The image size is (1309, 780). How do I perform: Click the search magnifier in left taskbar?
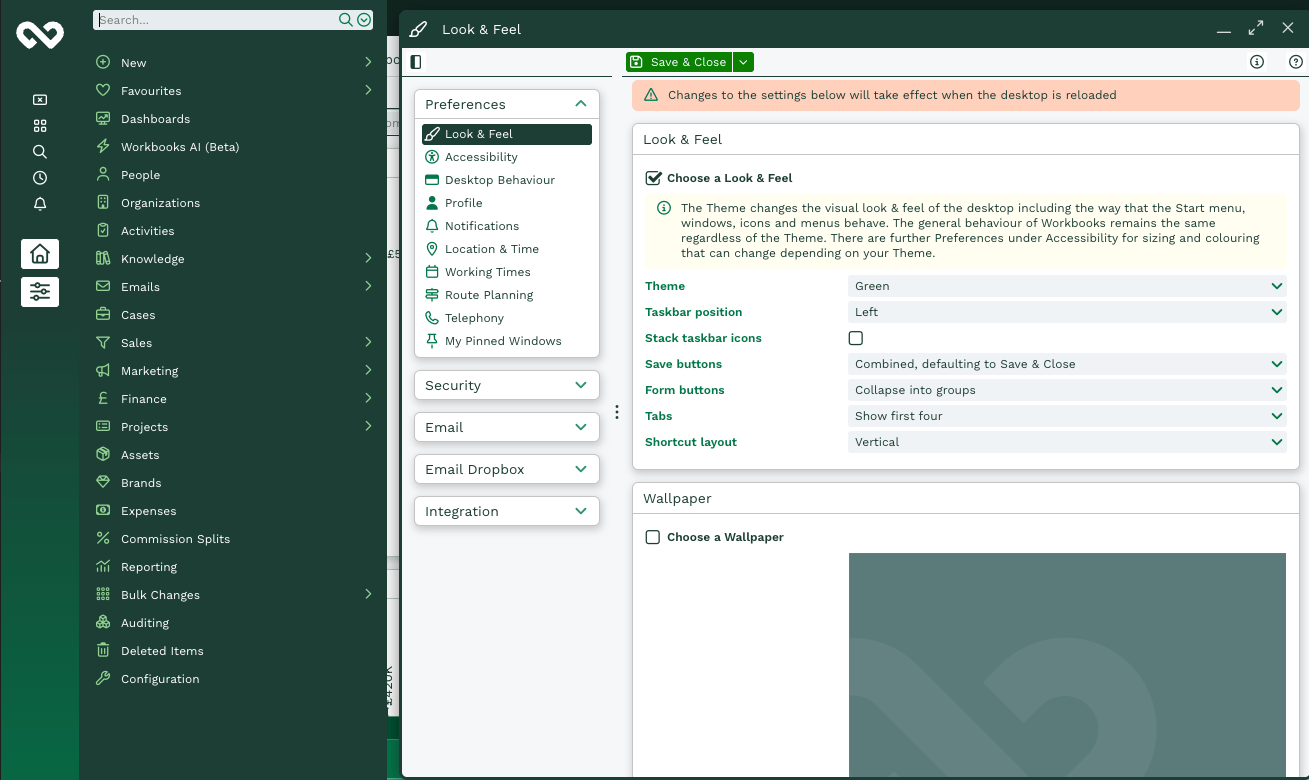40,152
